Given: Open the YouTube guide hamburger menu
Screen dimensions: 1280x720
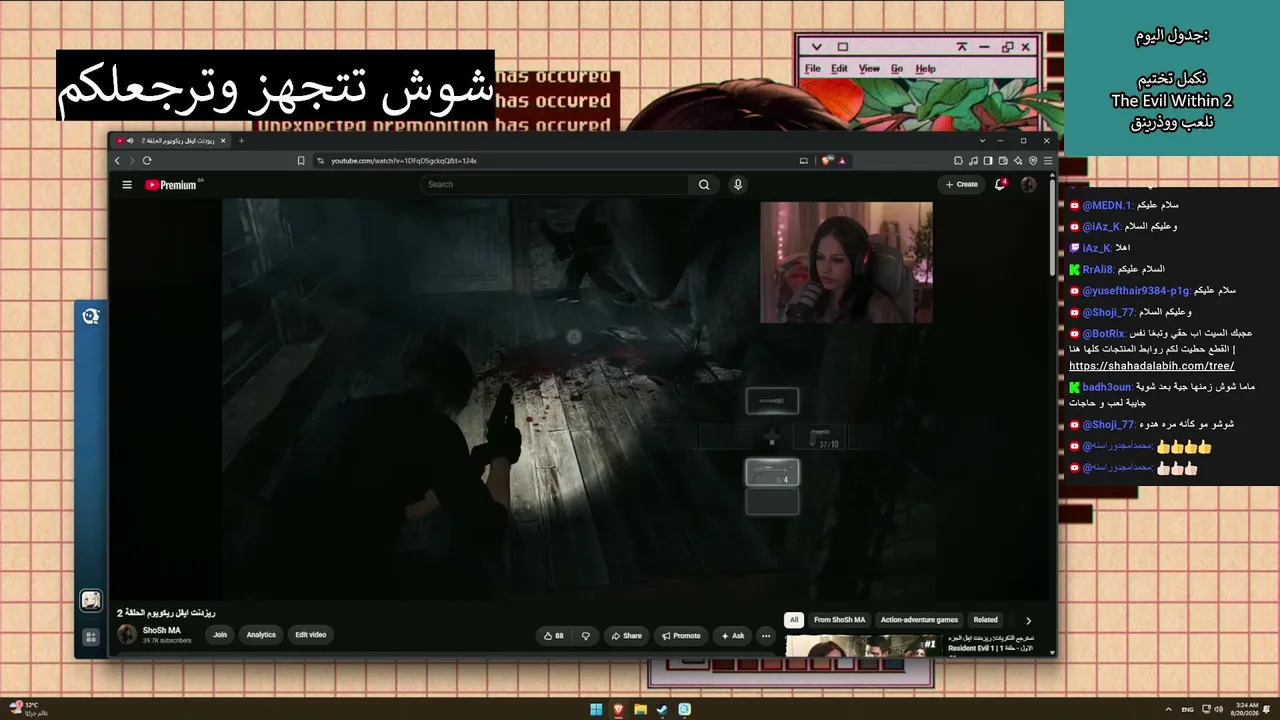Looking at the screenshot, I should pyautogui.click(x=127, y=184).
